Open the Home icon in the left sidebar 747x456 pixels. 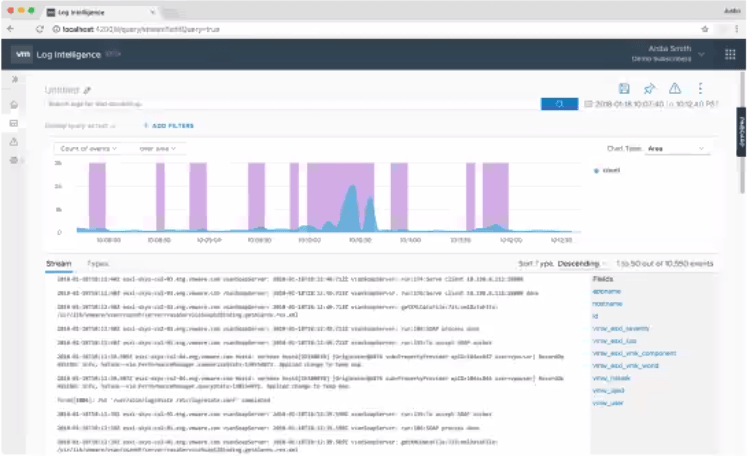[x=14, y=104]
